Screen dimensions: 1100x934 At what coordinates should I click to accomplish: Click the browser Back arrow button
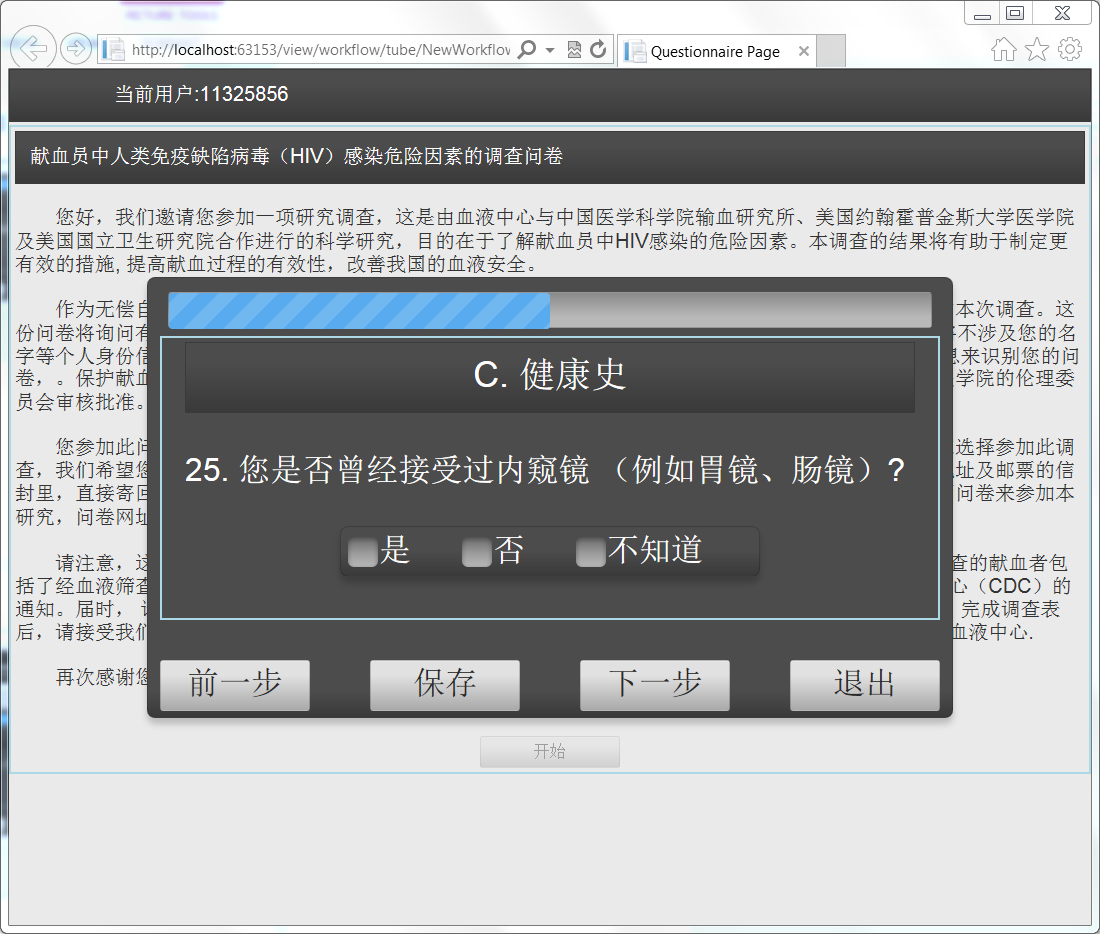pos(32,48)
